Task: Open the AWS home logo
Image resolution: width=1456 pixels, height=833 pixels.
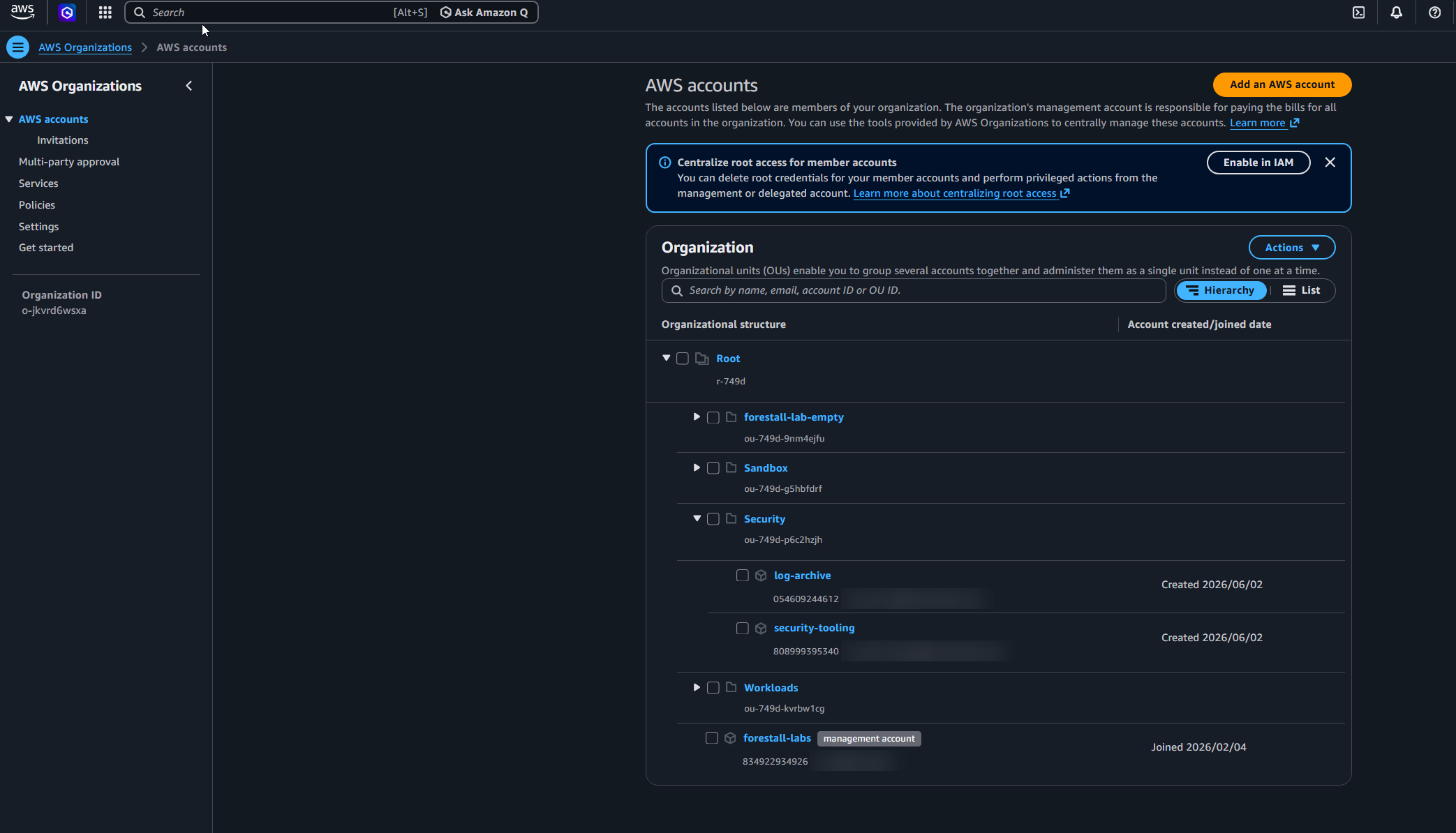Action: [x=22, y=12]
